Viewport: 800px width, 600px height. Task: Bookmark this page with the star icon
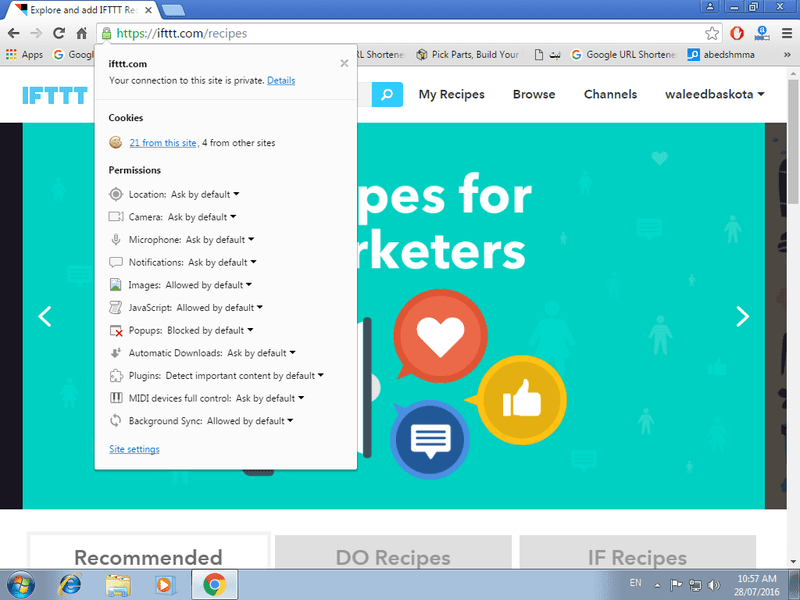712,34
